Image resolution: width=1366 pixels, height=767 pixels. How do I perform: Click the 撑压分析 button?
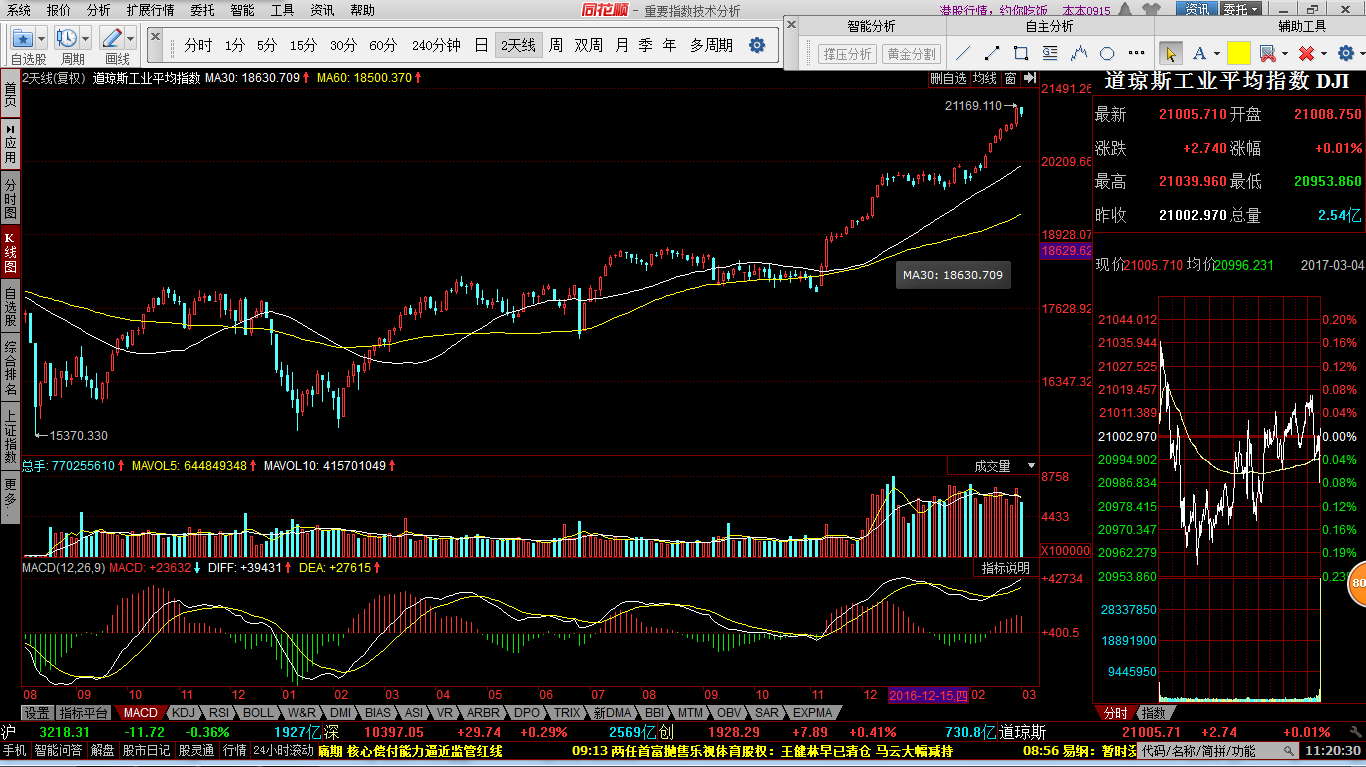846,54
